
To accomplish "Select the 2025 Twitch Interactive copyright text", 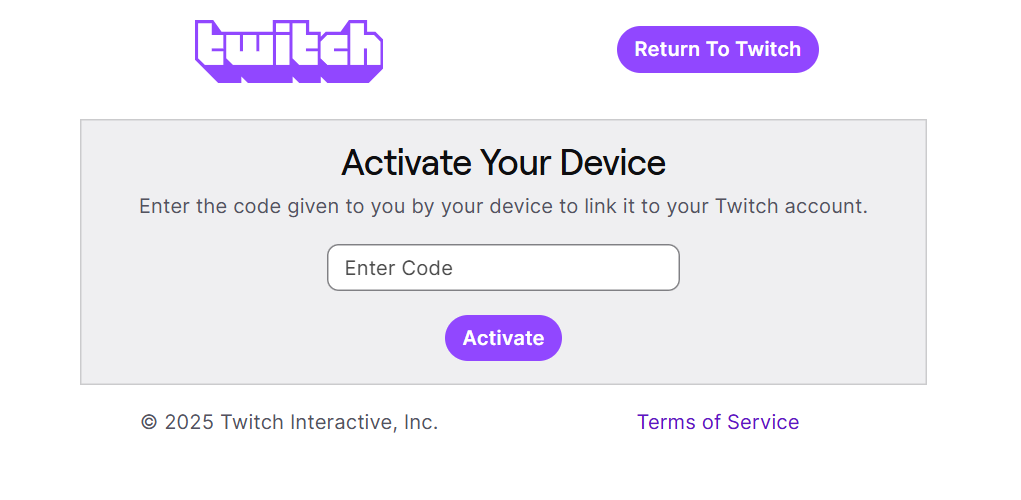I will click(x=289, y=422).
